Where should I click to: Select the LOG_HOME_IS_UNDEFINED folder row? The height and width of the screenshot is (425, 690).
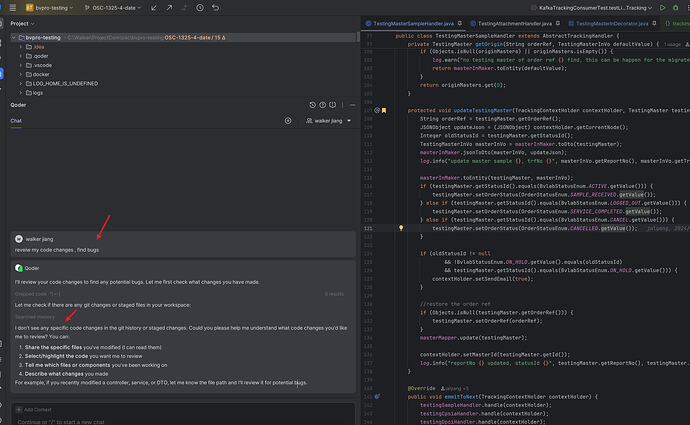tap(183, 83)
